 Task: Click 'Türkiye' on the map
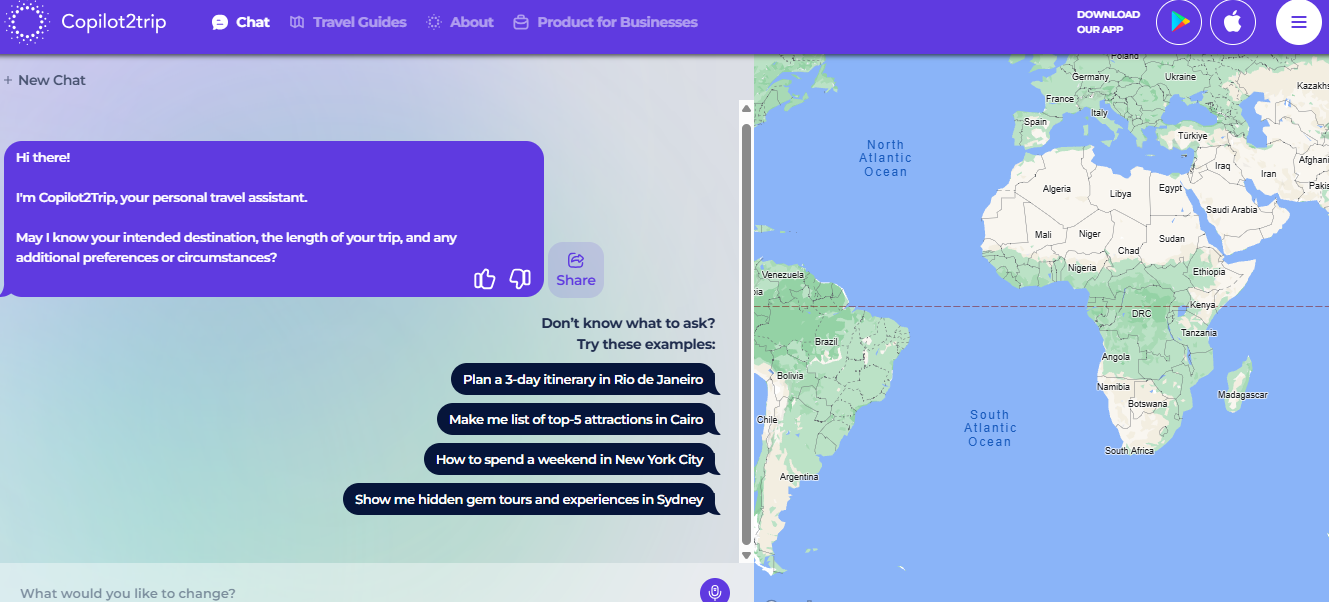(x=1193, y=135)
